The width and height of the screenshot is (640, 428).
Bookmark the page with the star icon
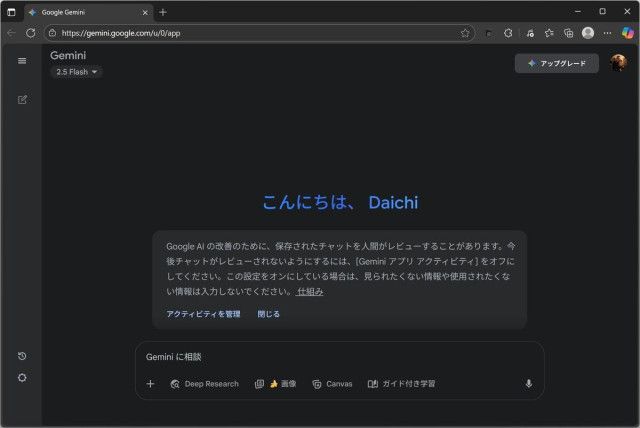[x=465, y=33]
